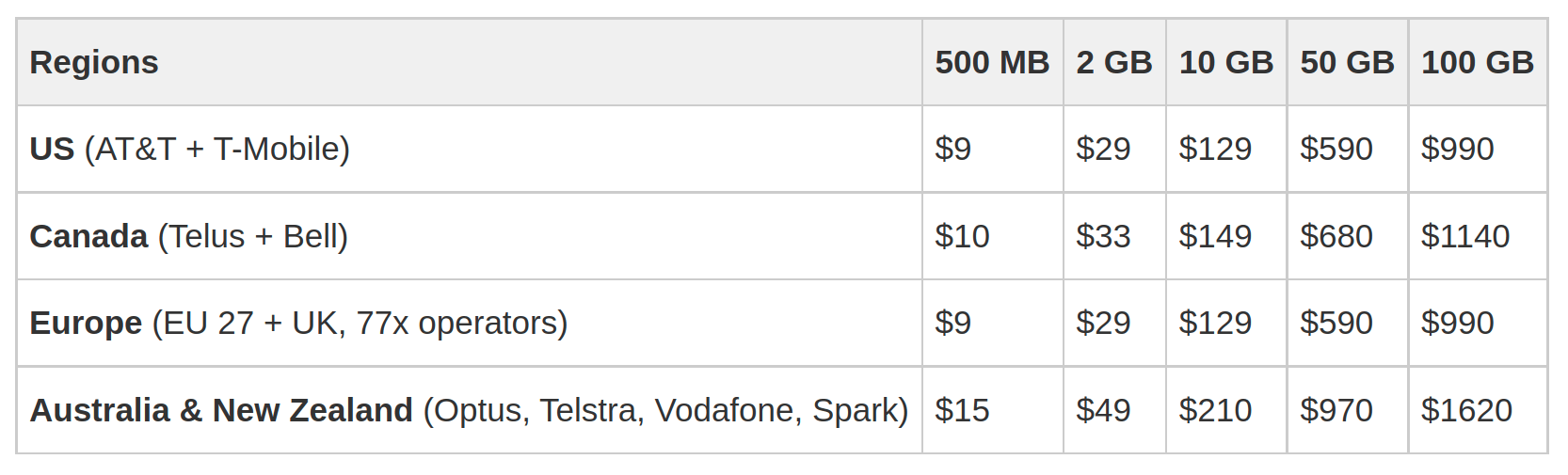Screen dimensions: 1568x475
Task: Select the Australia & New Zealand row label
Action: [x=469, y=411]
